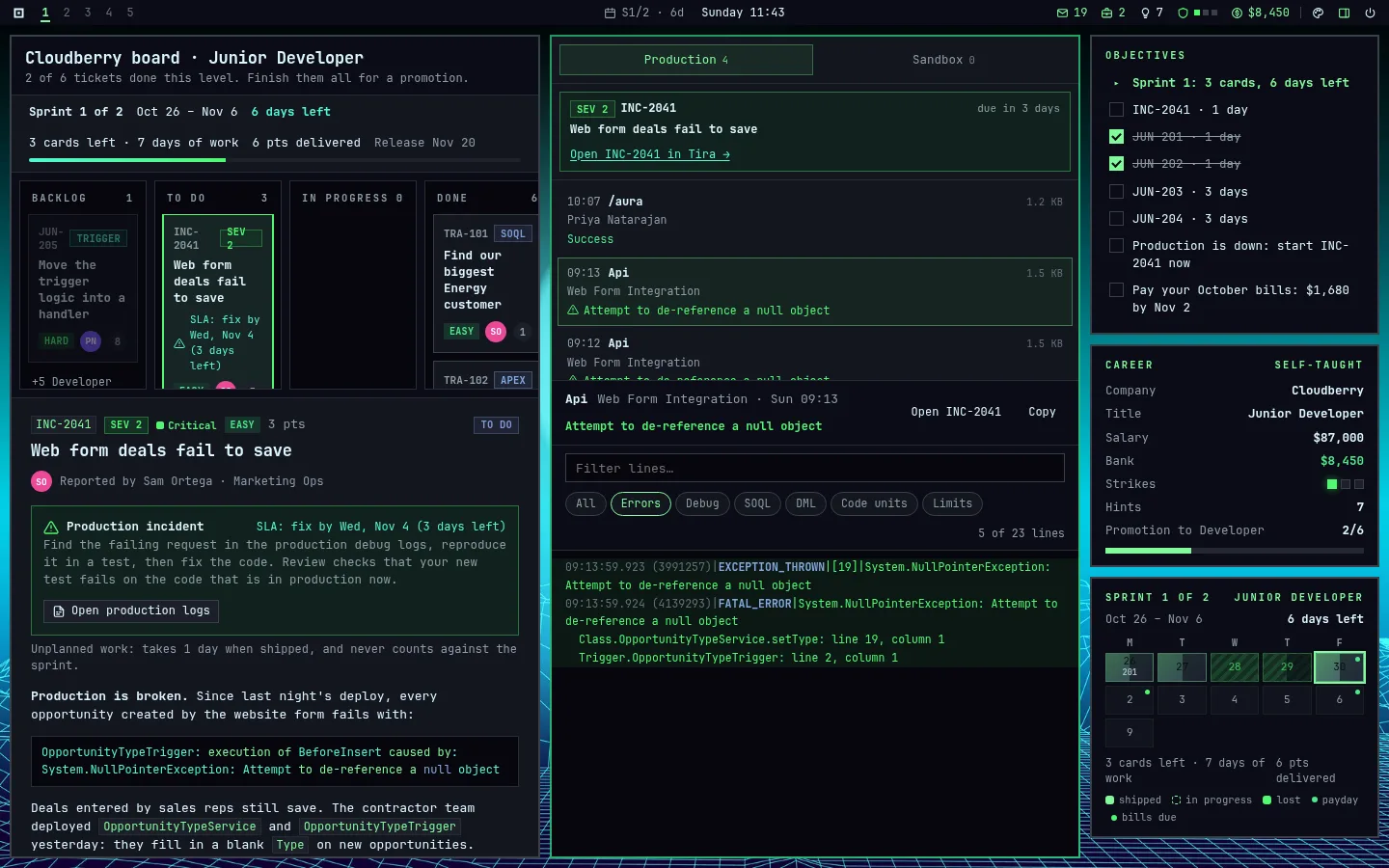This screenshot has width=1389, height=868.
Task: Select the All filter chip
Action: pos(586,503)
